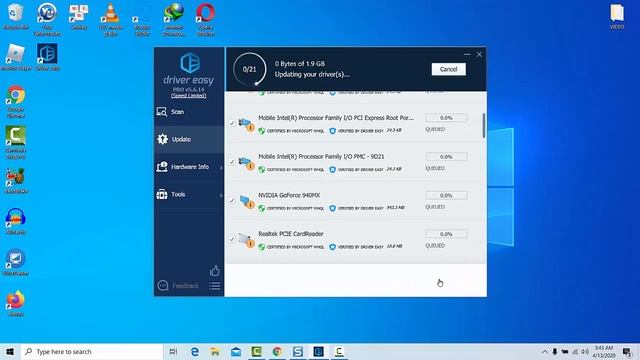Click the Firefox desktop shortcut

[16, 304]
